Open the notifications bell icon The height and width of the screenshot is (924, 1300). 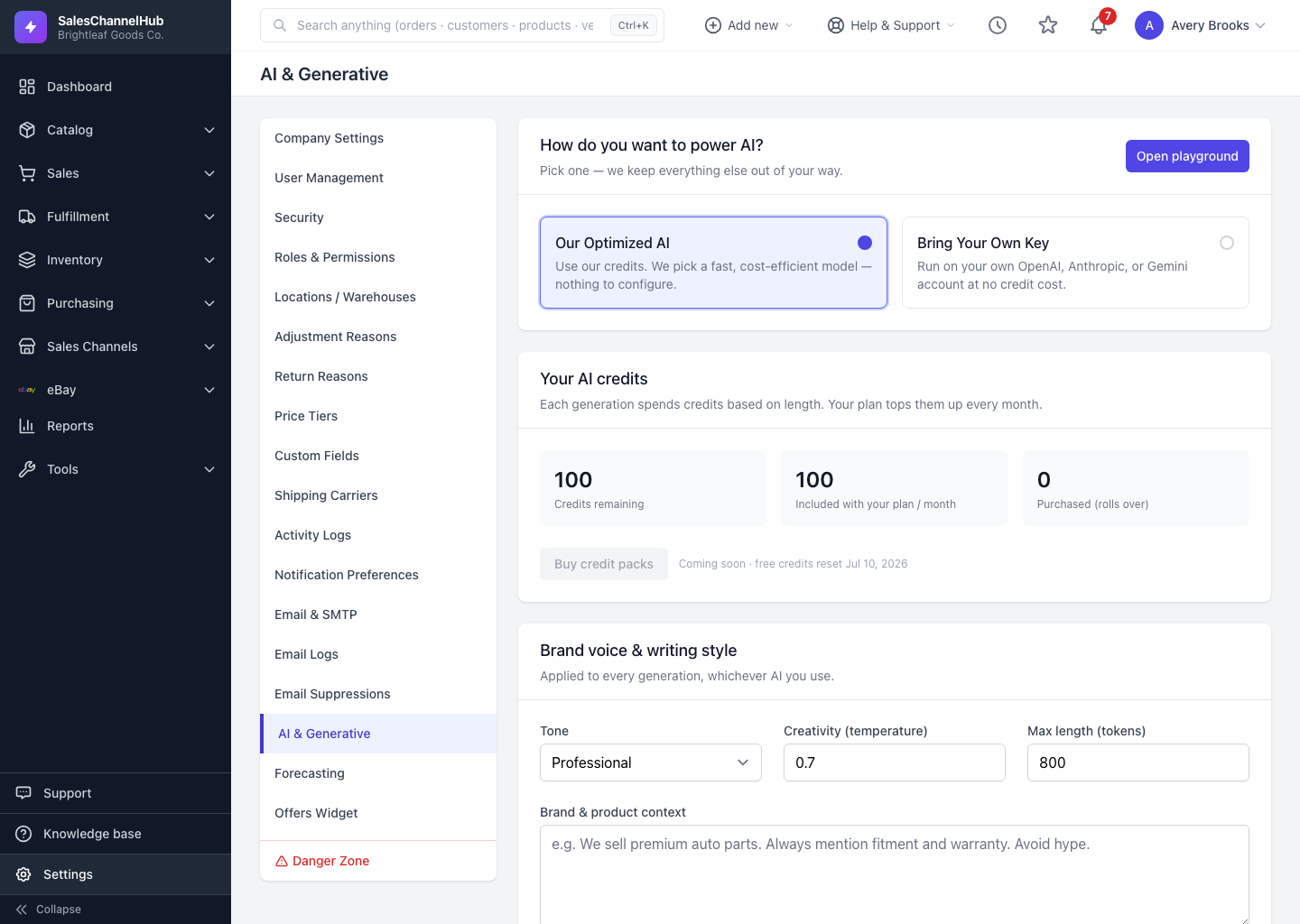pos(1099,25)
